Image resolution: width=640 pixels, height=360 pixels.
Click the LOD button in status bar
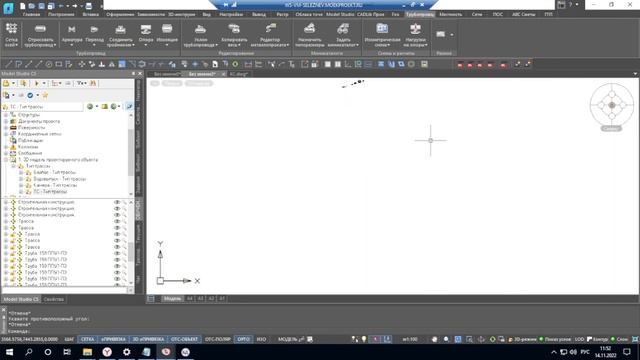[x=579, y=339]
